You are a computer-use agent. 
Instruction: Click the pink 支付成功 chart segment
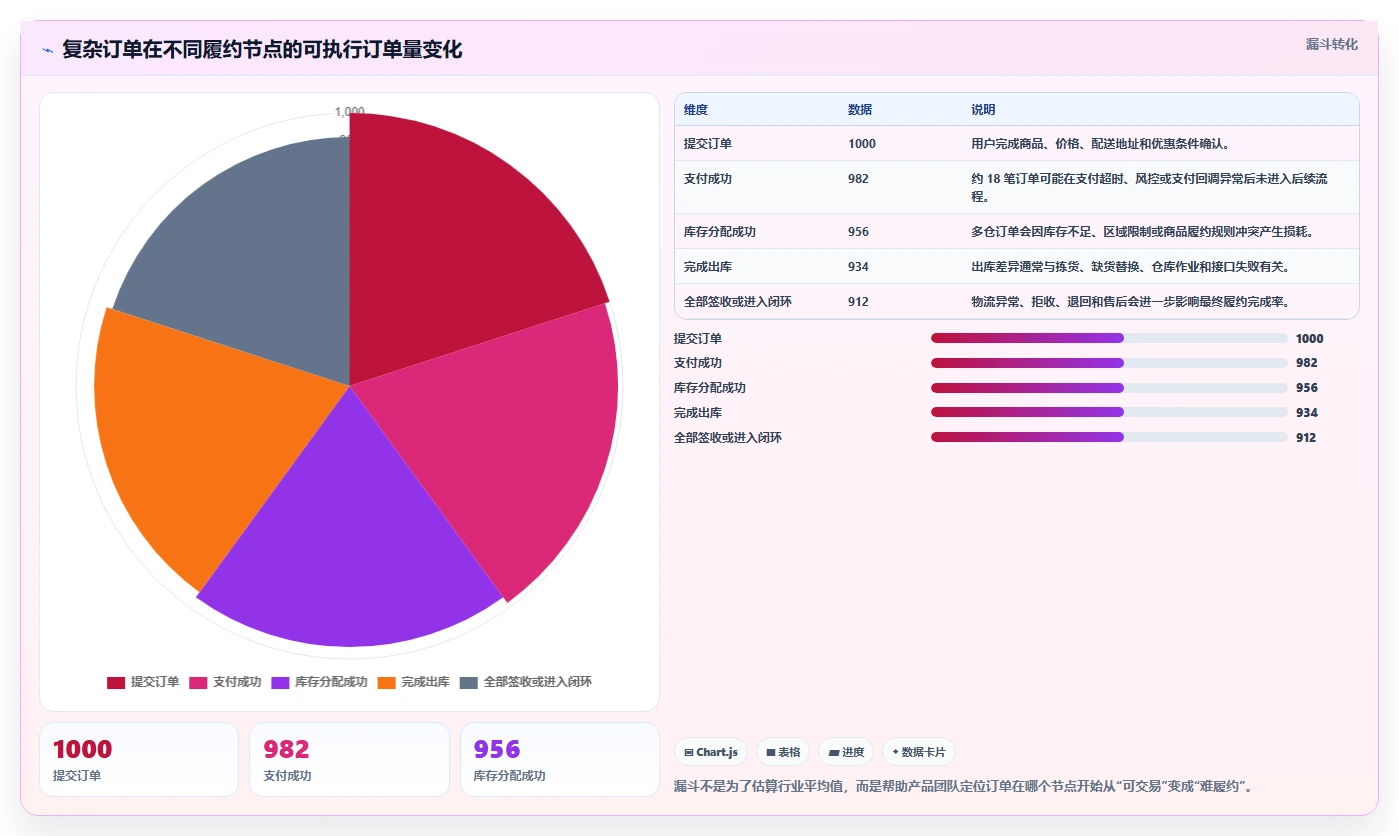tap(510, 440)
